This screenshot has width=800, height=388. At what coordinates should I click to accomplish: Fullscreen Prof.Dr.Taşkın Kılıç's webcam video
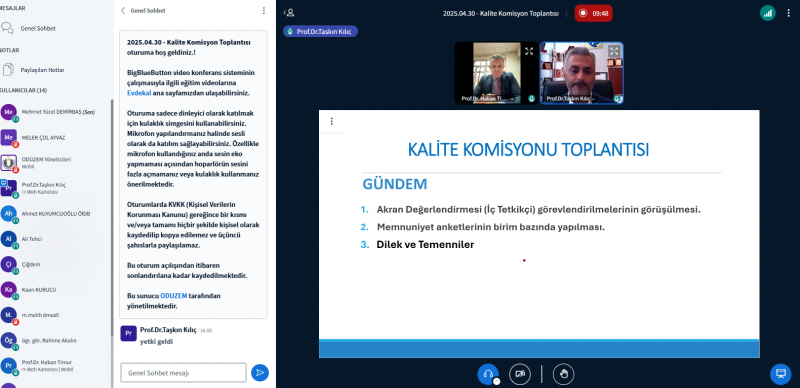(614, 51)
